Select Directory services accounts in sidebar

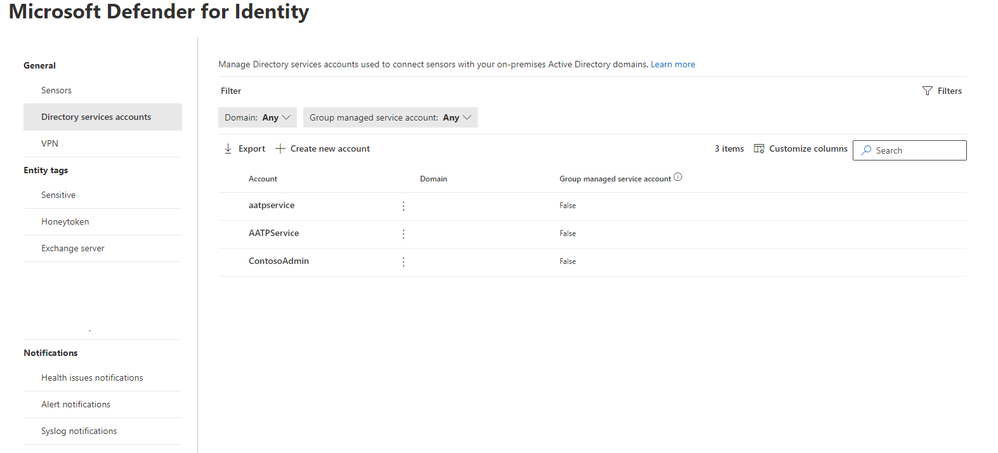102,117
